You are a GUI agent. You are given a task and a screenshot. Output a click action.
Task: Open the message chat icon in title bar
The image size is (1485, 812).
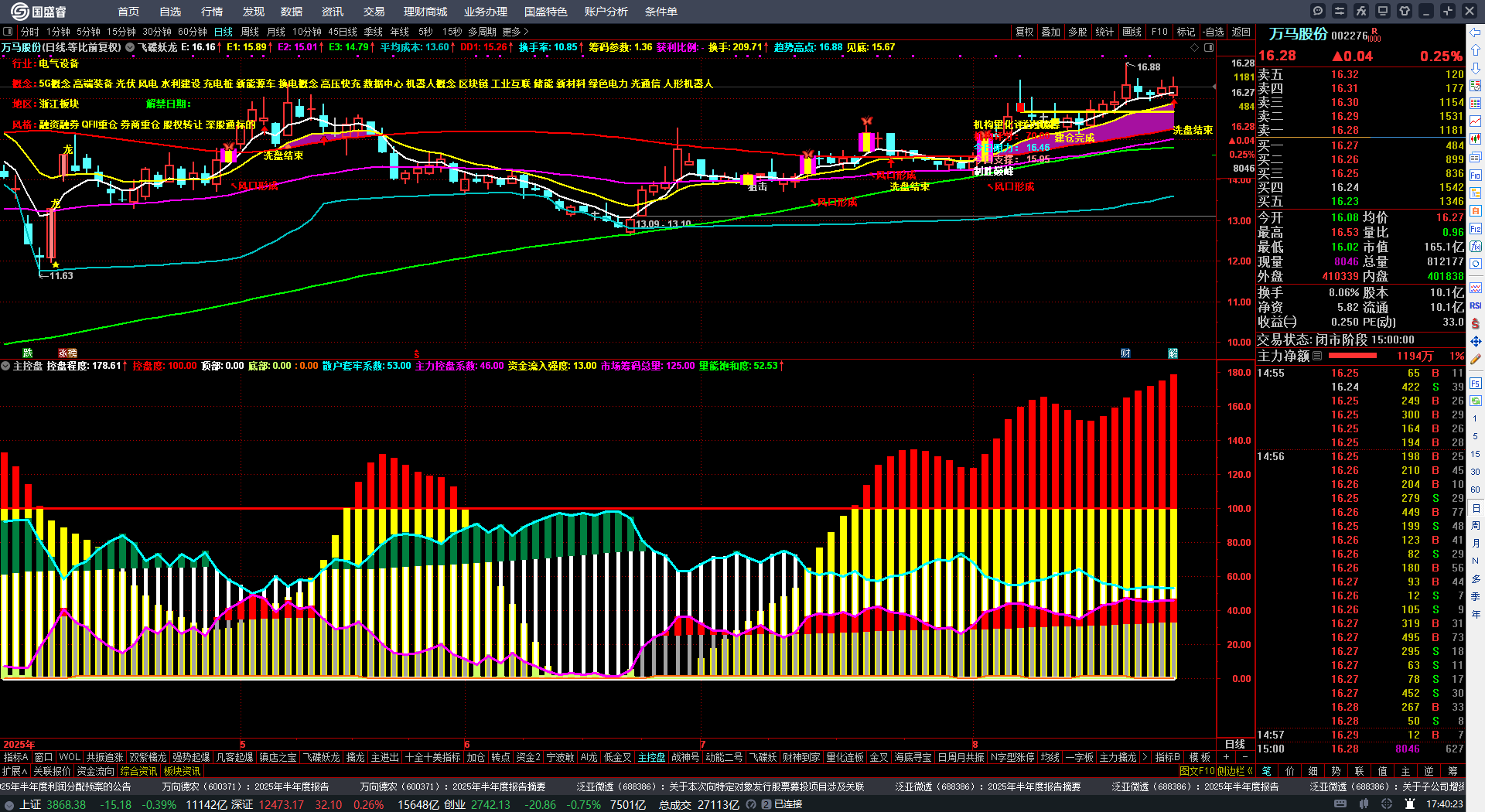tap(1318, 11)
